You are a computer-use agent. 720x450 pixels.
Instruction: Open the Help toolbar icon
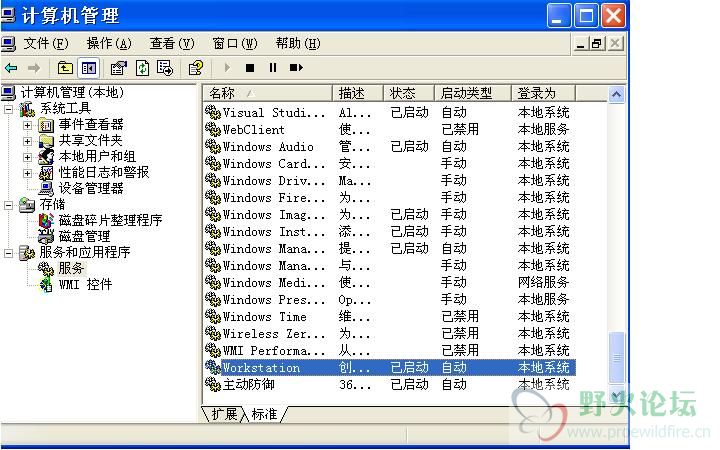click(x=196, y=68)
